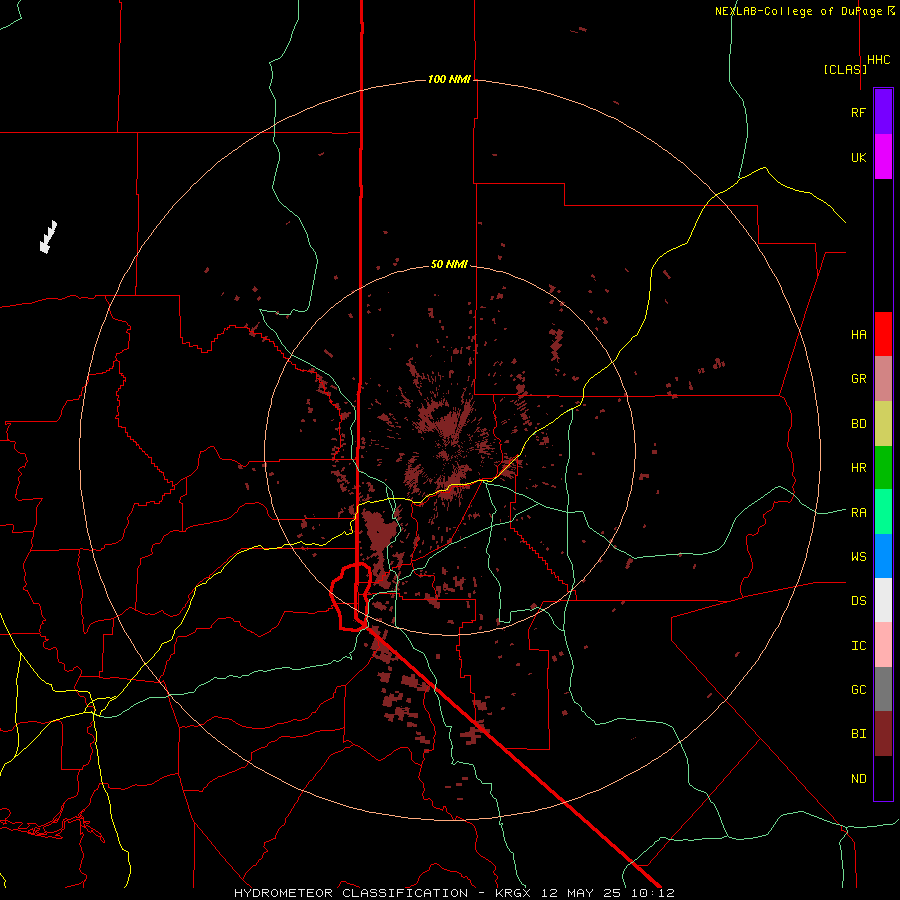
Task: Click the BD legend label
Action: (x=858, y=424)
